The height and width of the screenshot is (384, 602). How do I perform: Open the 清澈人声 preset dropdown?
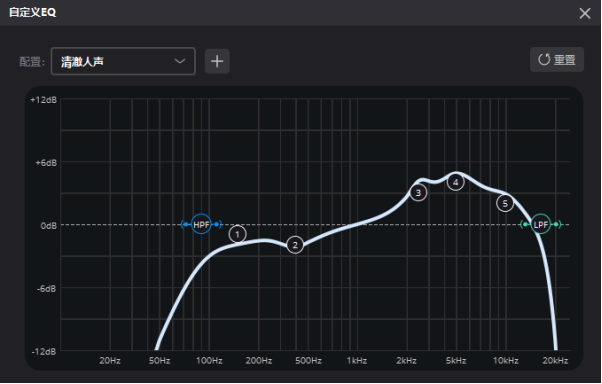(x=123, y=61)
